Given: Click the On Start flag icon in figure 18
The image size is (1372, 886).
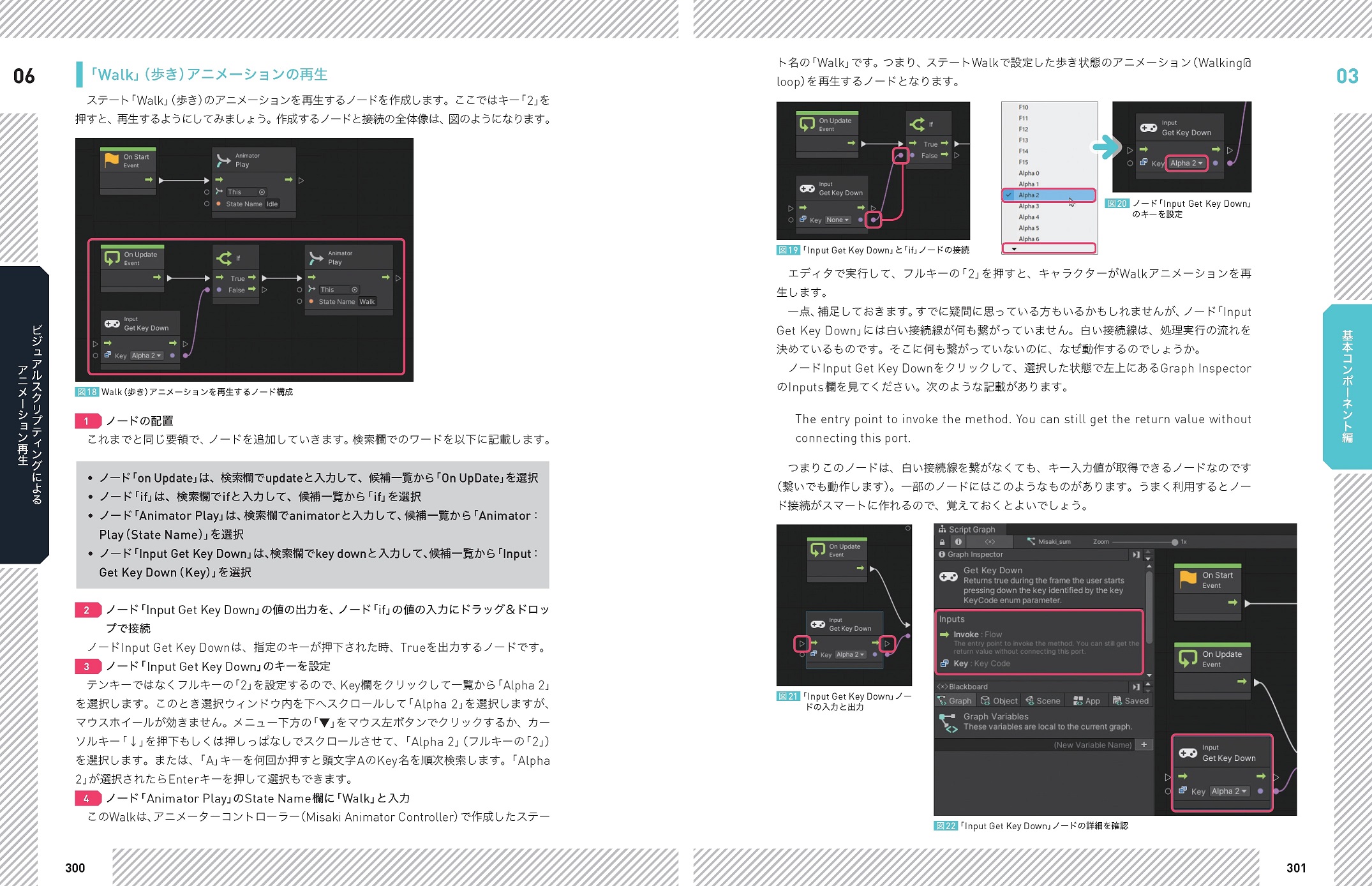Looking at the screenshot, I should pyautogui.click(x=112, y=160).
